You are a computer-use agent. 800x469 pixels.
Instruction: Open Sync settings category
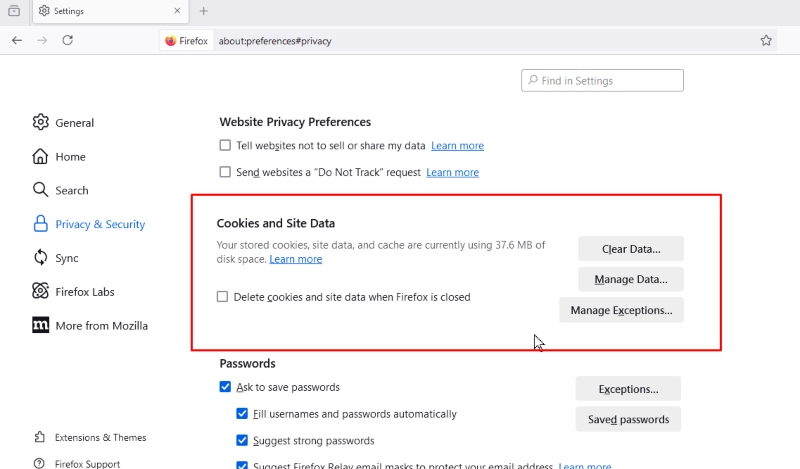[56, 258]
